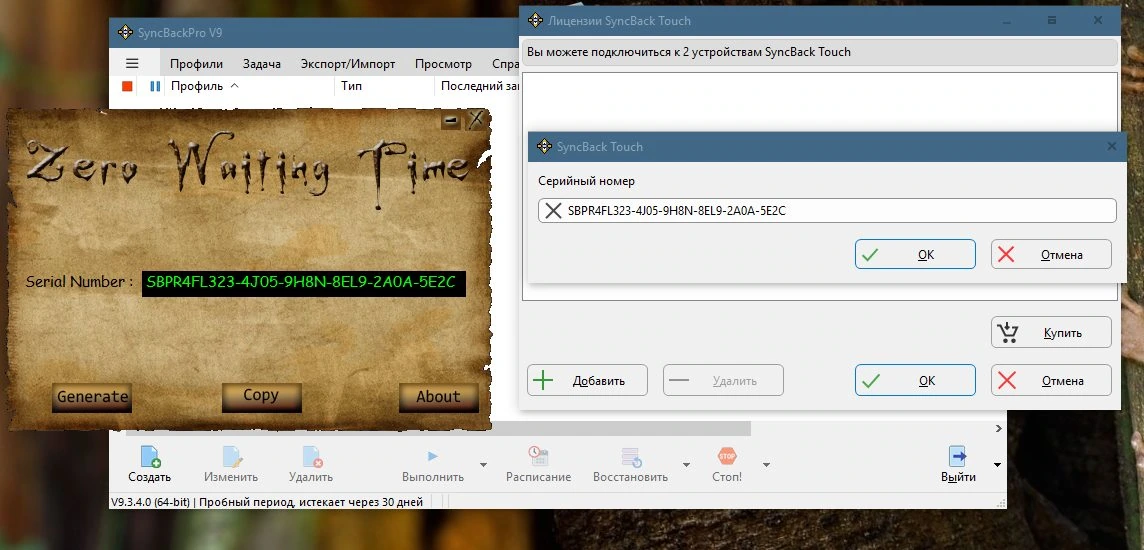Click the Восстановить restore icon
Screen dimensions: 1144x550
point(630,457)
